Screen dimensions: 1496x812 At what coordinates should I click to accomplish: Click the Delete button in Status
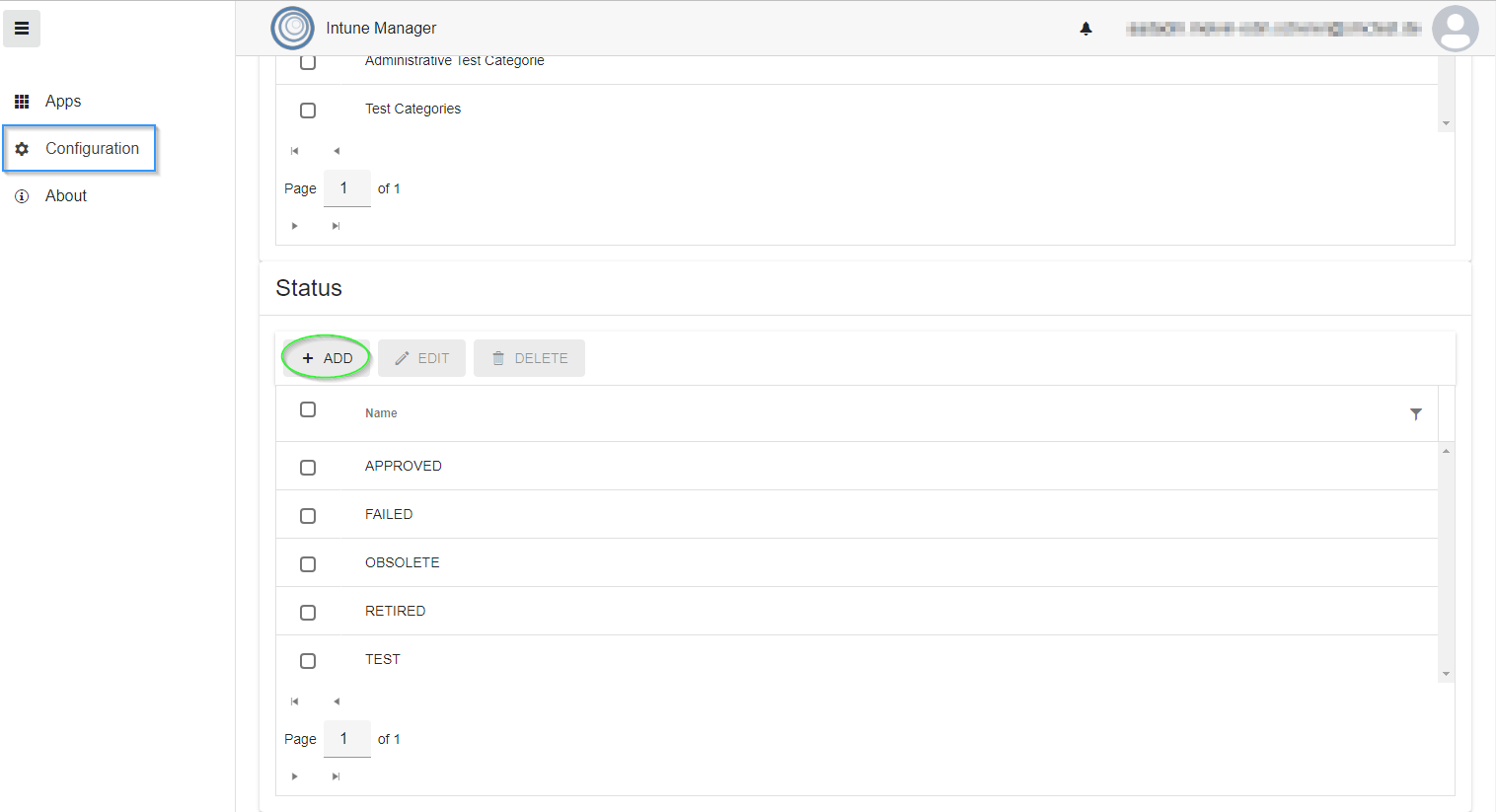pyautogui.click(x=529, y=358)
